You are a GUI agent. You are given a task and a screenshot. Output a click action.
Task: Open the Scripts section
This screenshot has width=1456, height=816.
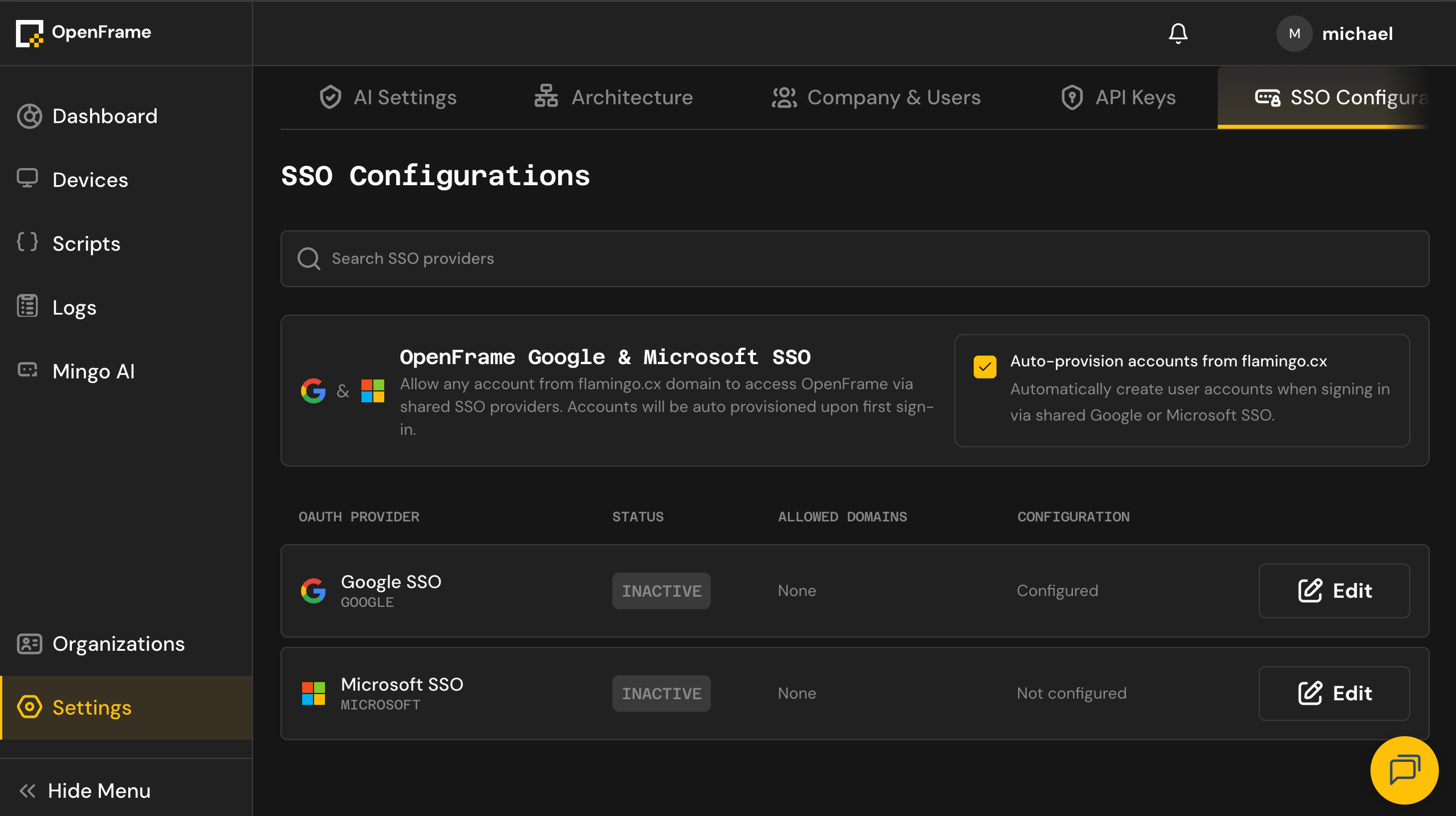[x=126, y=244]
